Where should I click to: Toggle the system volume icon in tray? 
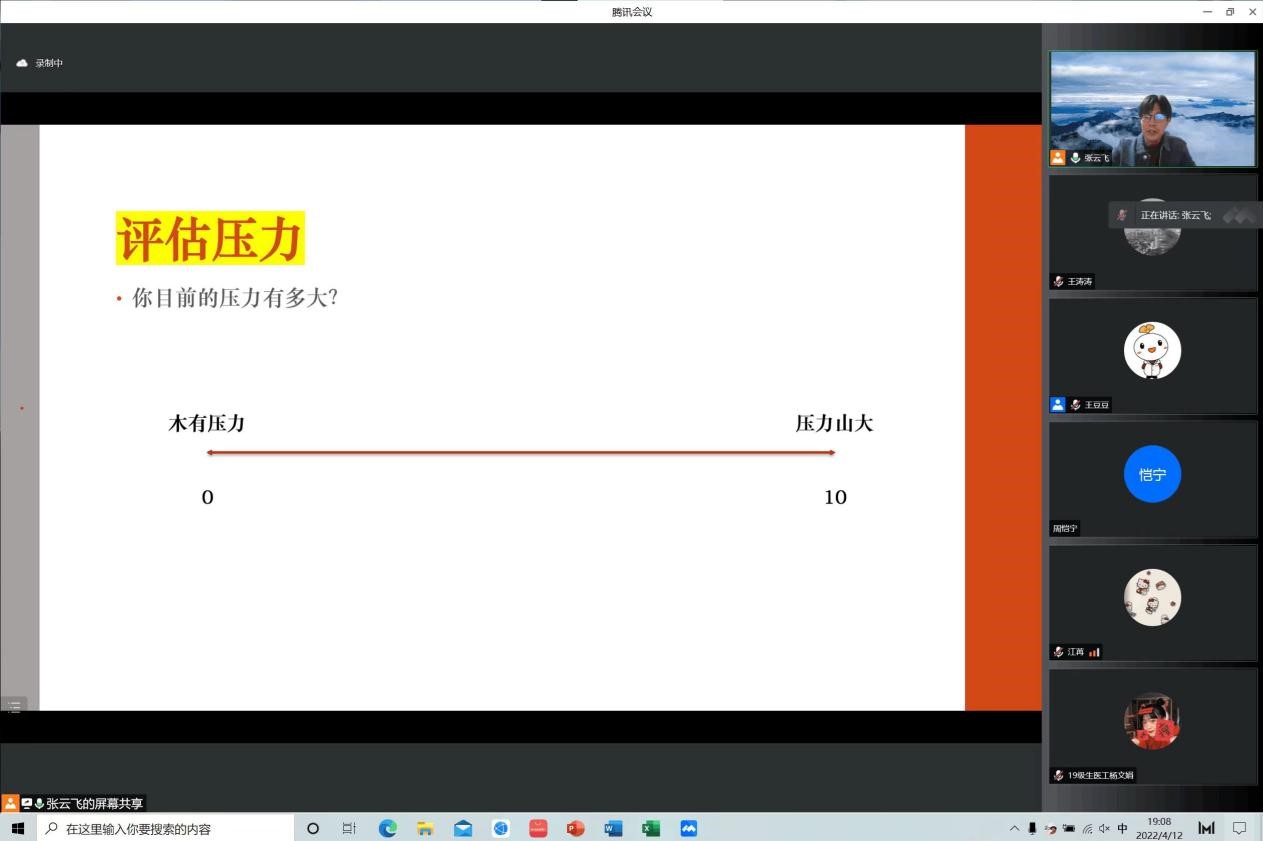pos(1104,828)
